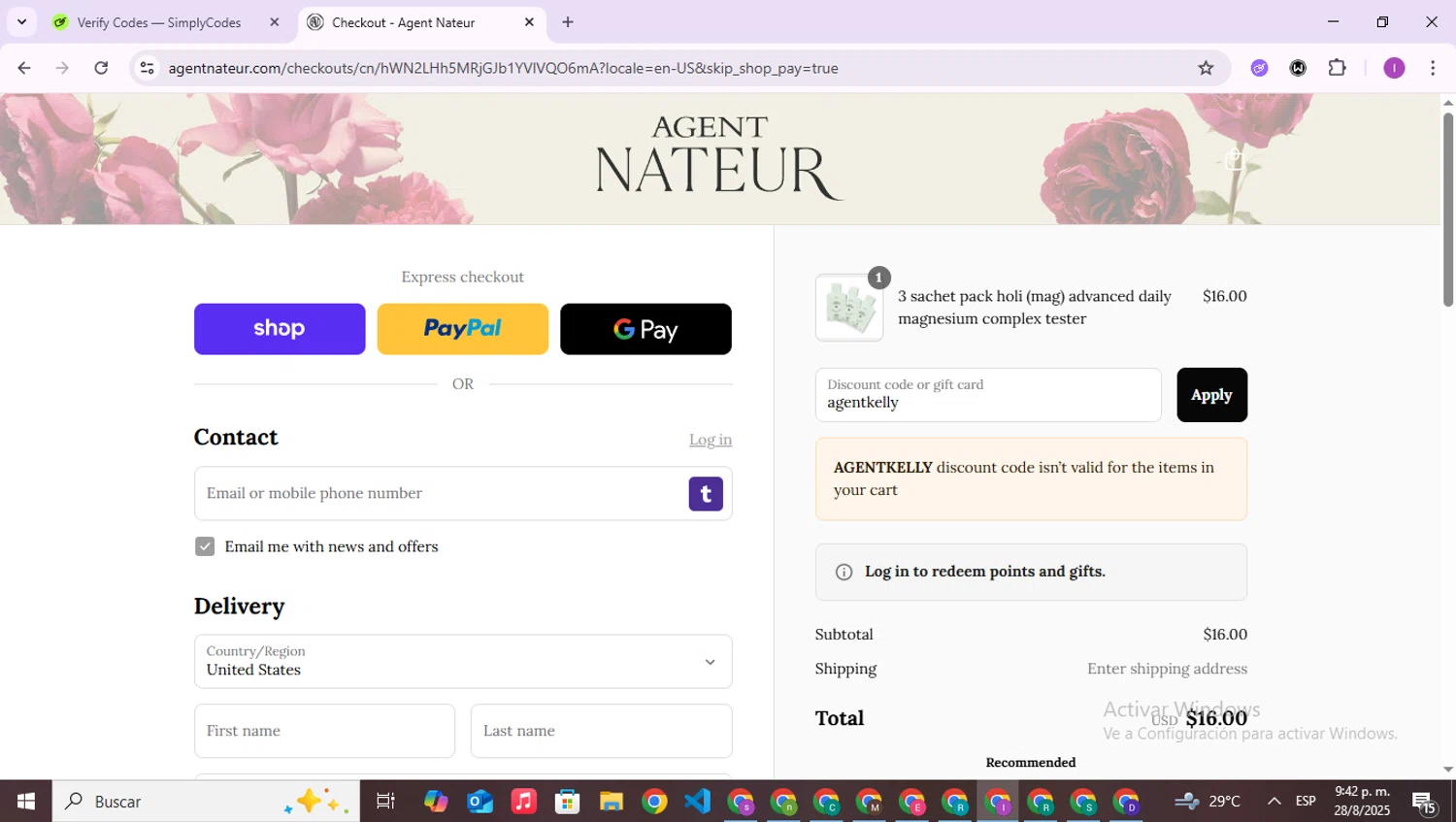
Task: Click Log in to redeem points and gifts
Action: tap(984, 572)
